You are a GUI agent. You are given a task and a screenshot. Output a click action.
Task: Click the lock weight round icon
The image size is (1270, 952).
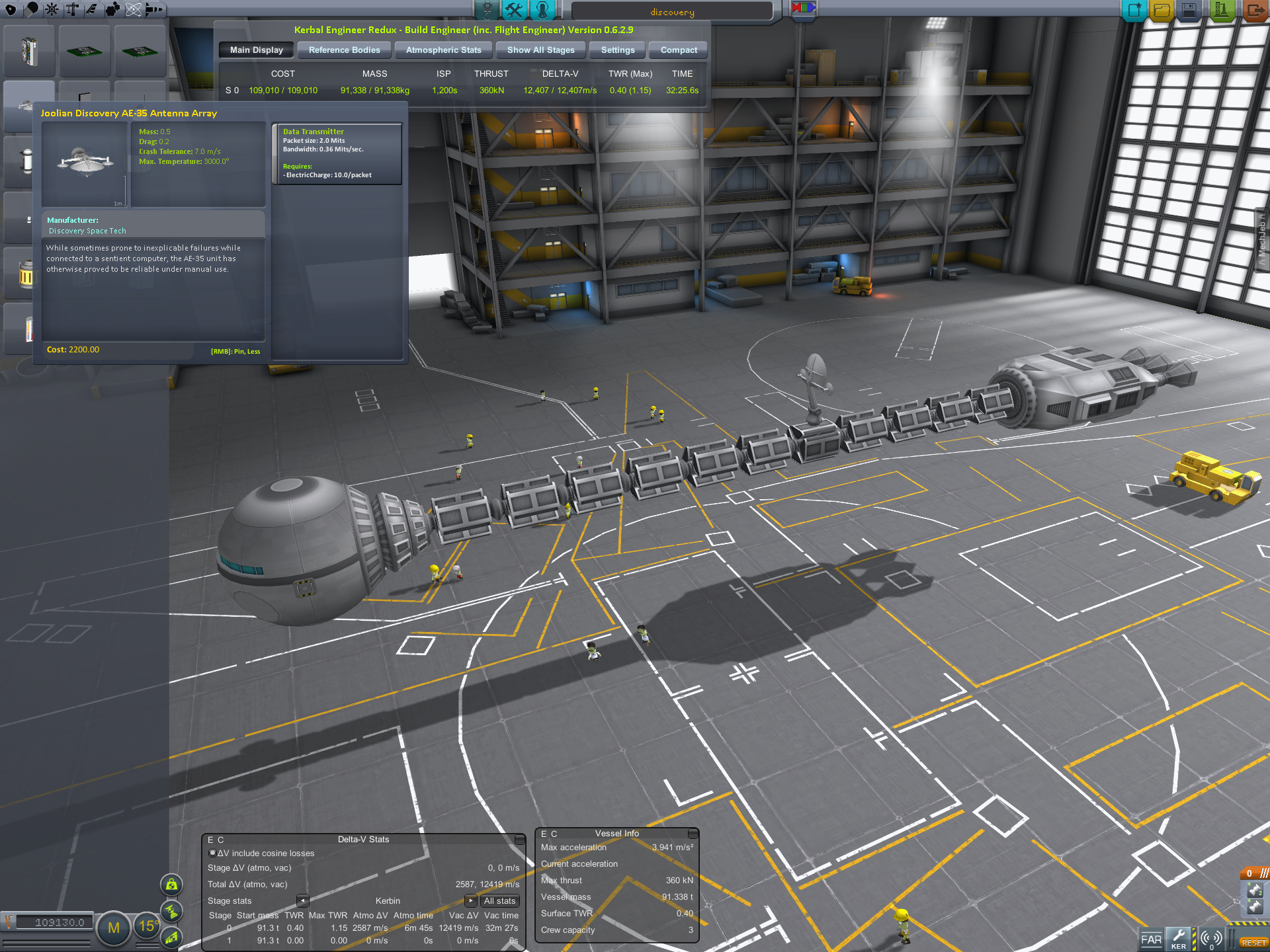[171, 884]
